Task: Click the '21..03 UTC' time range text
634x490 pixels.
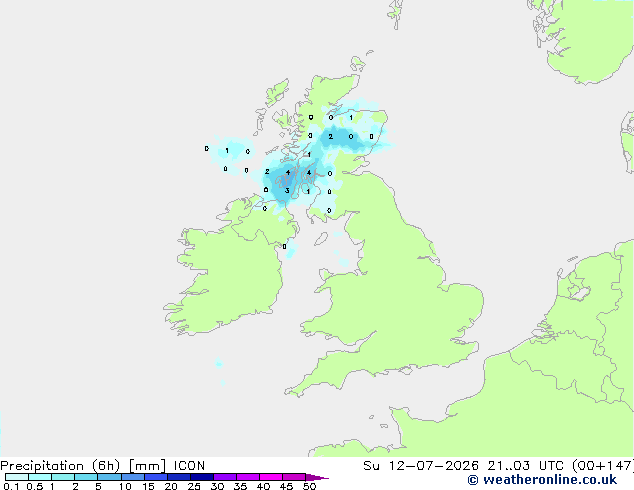Action: coord(525,466)
